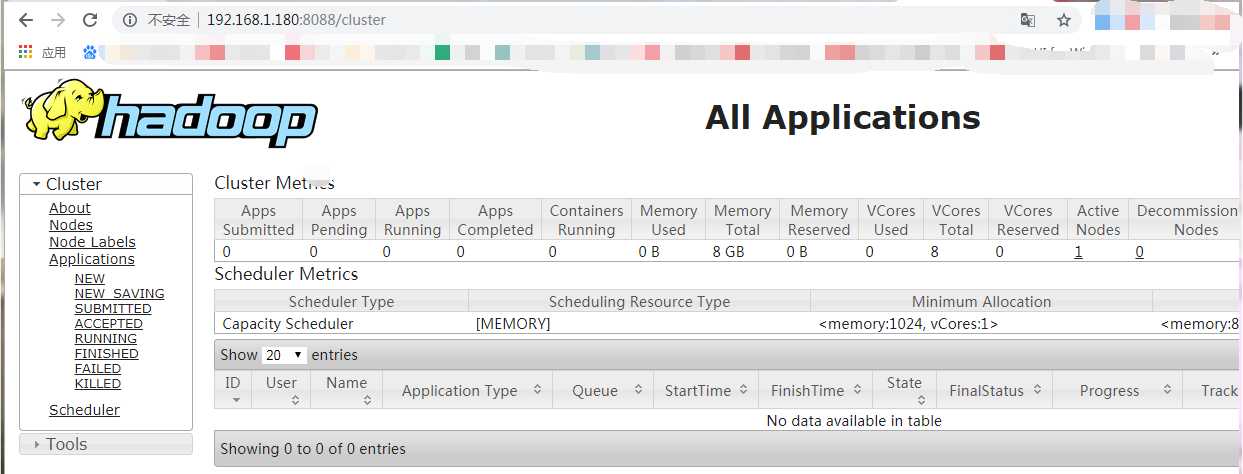Click the Memory Reserved header

819,220
